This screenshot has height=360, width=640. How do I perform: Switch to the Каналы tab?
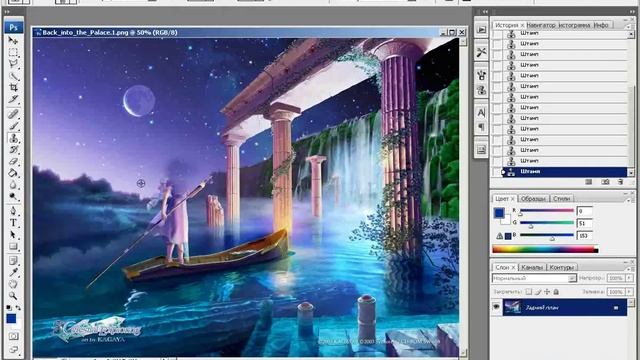(x=532, y=268)
